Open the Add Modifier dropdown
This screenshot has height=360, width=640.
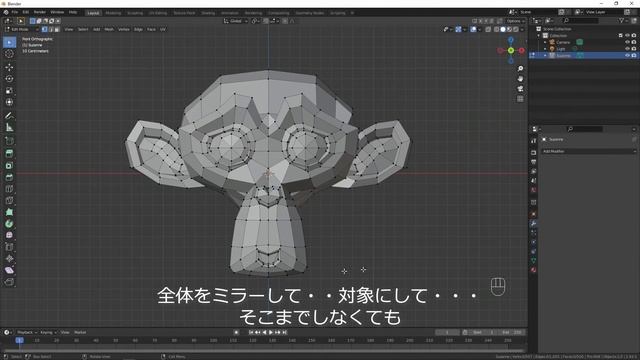click(589, 151)
